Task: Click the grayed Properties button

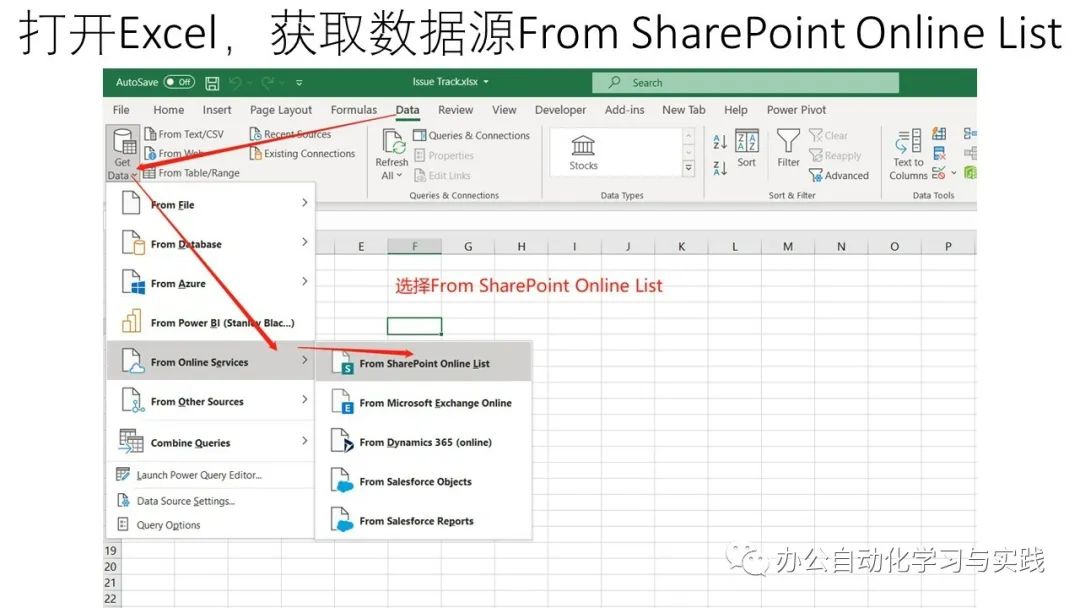Action: coord(444,156)
